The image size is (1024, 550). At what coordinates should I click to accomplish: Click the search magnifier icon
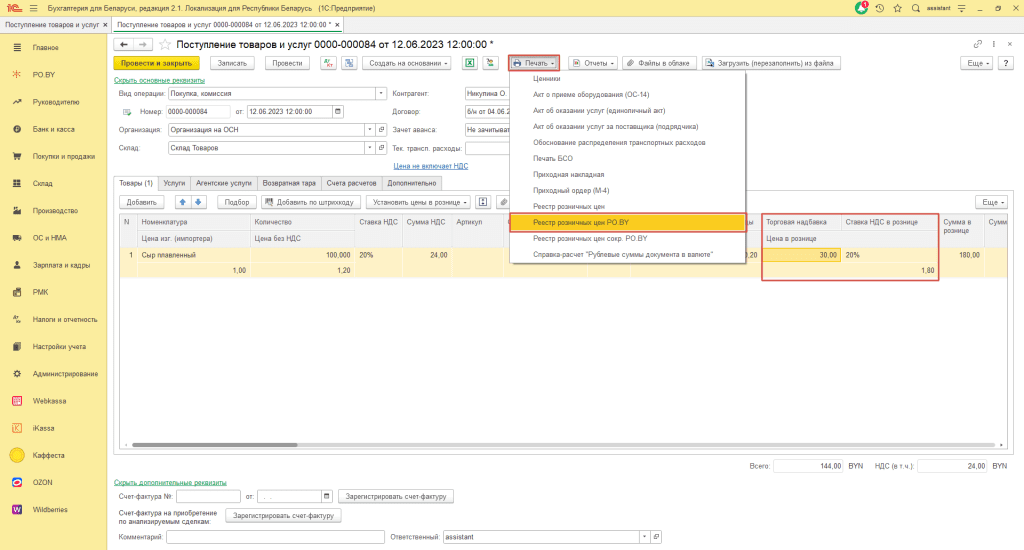click(x=915, y=7)
